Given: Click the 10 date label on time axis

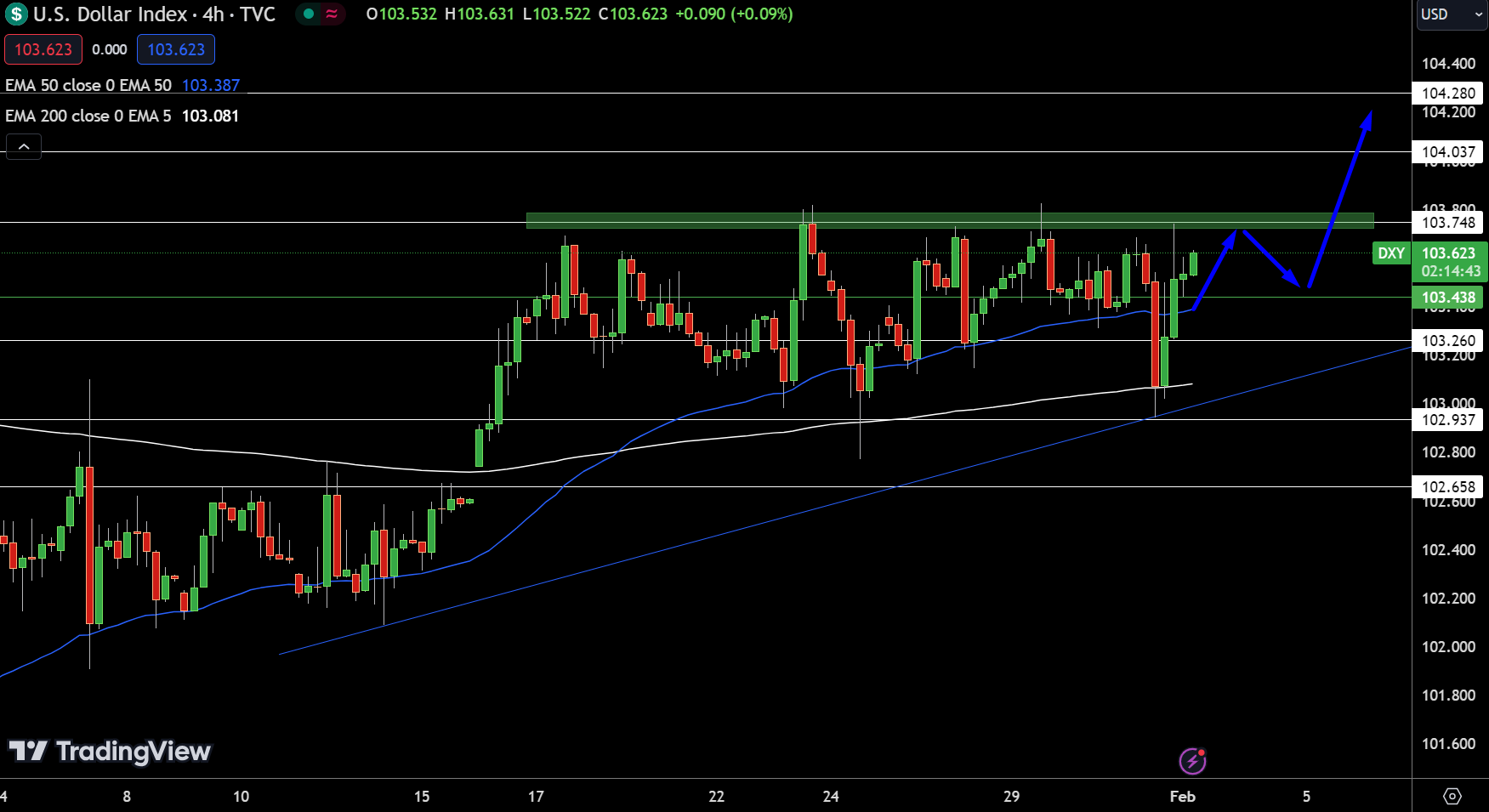Looking at the screenshot, I should pos(242,797).
